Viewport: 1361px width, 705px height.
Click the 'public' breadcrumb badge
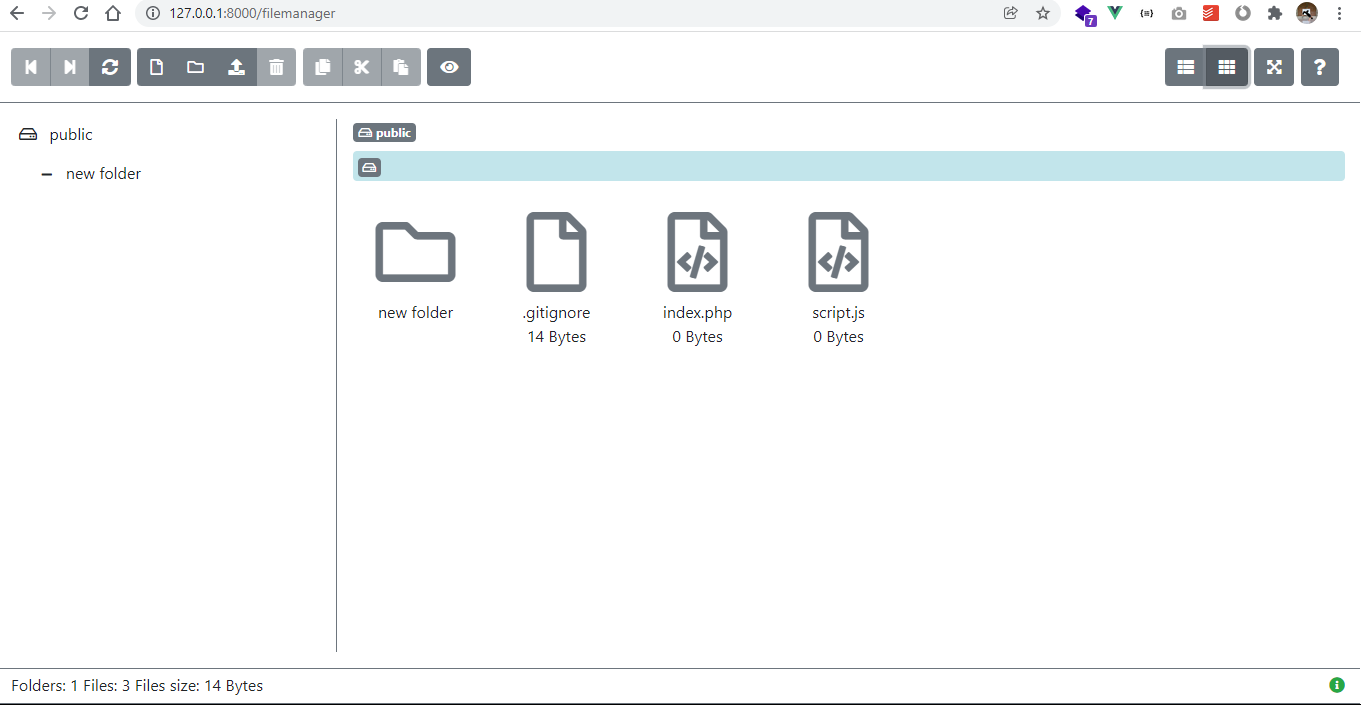[x=384, y=132]
